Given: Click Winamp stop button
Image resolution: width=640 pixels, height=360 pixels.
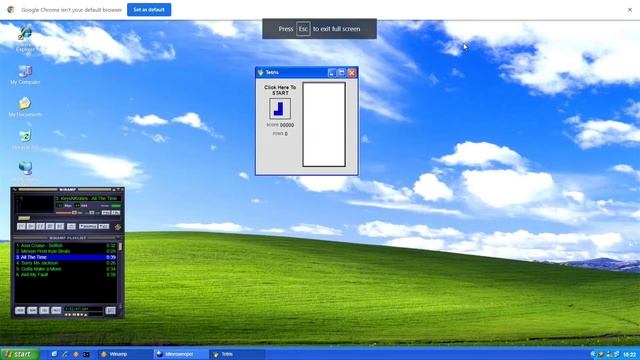Looking at the screenshot, I should click(50, 227).
